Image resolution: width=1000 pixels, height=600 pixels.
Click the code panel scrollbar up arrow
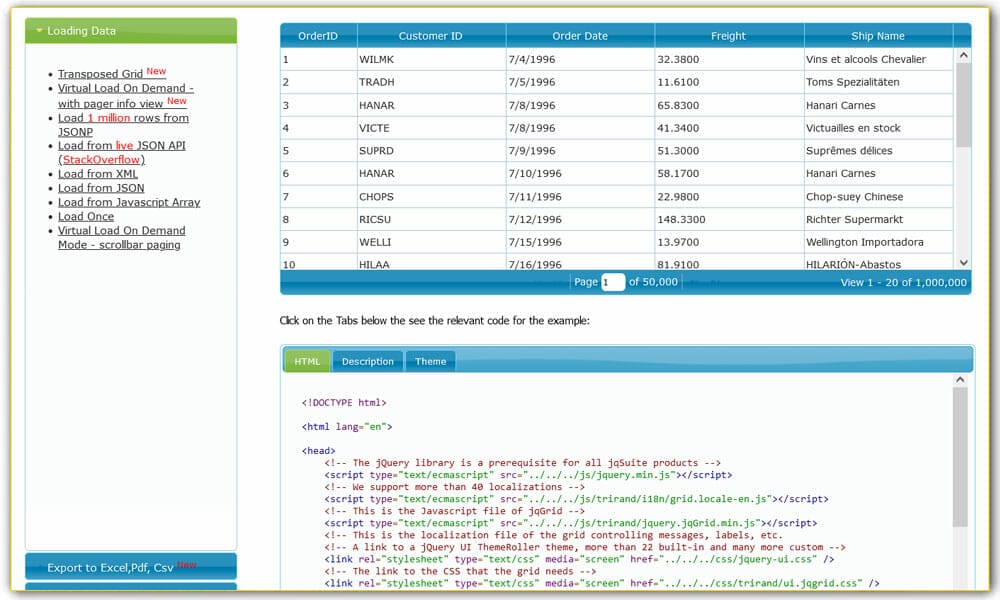[x=960, y=379]
